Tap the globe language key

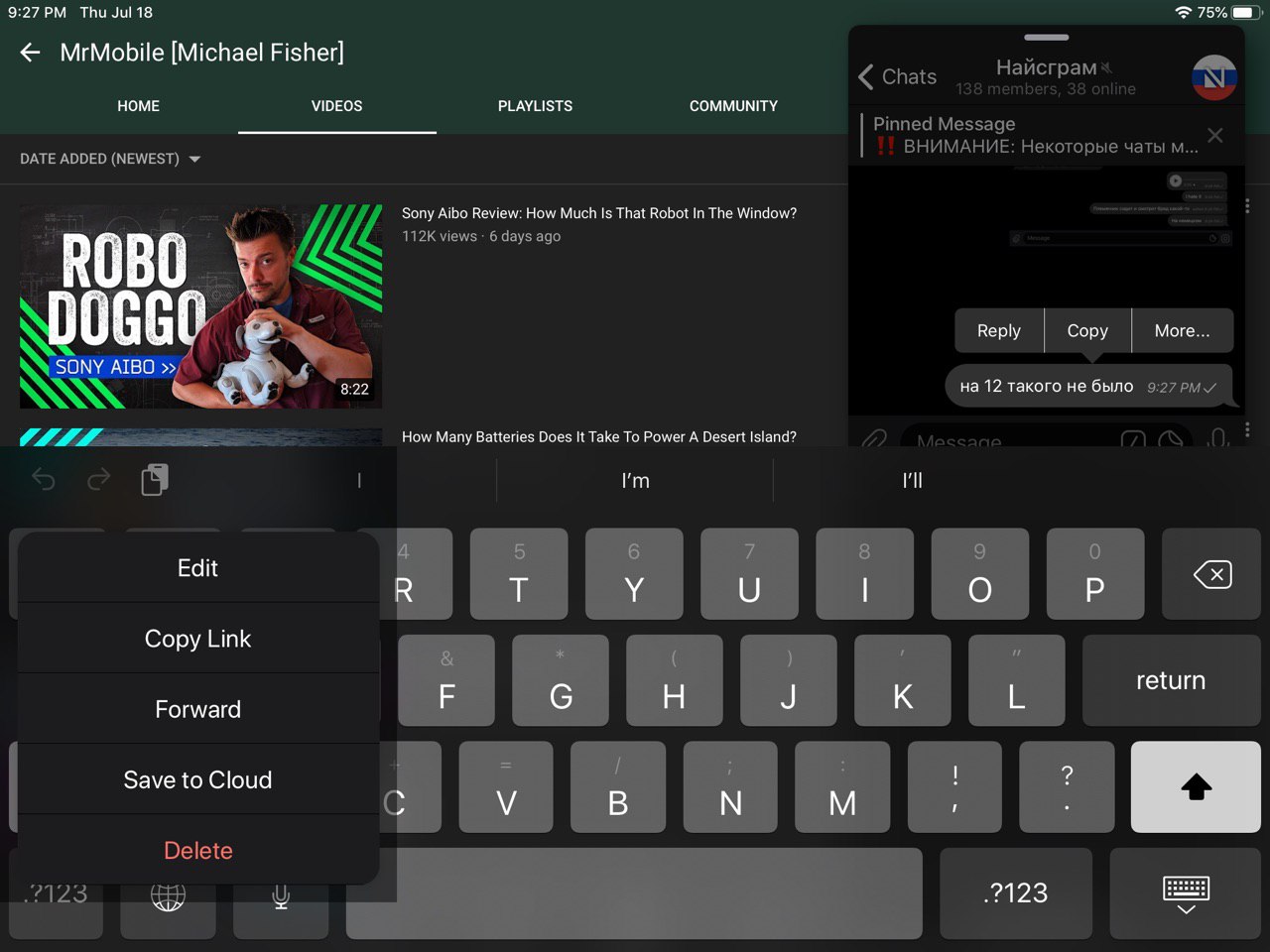click(x=168, y=896)
